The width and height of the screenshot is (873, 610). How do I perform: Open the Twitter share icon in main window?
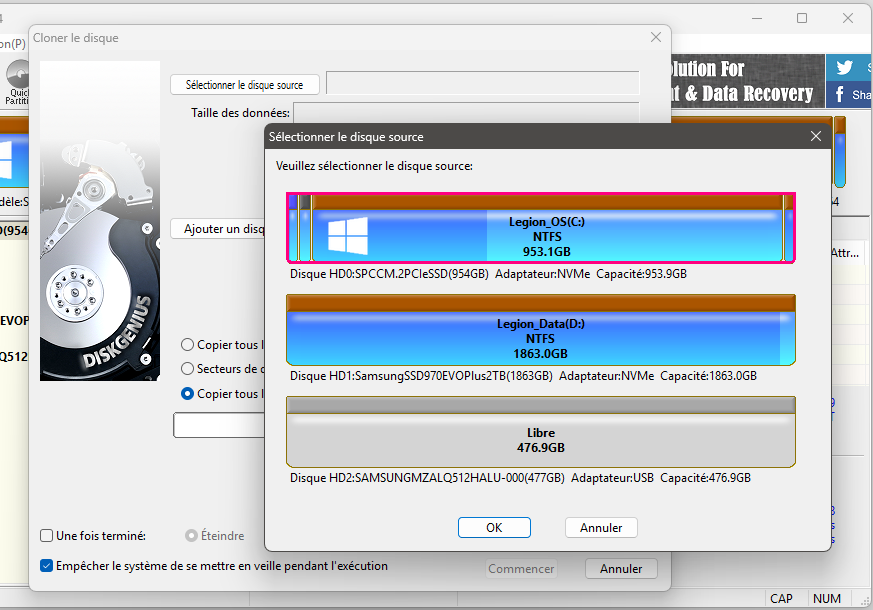844,67
